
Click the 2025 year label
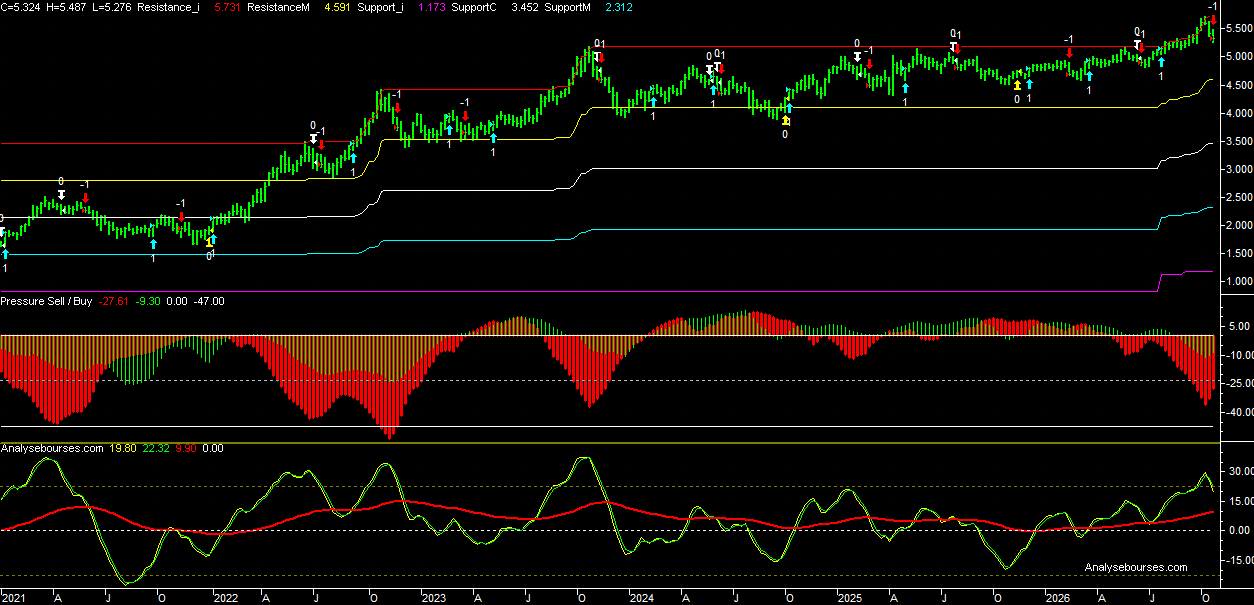[850, 598]
